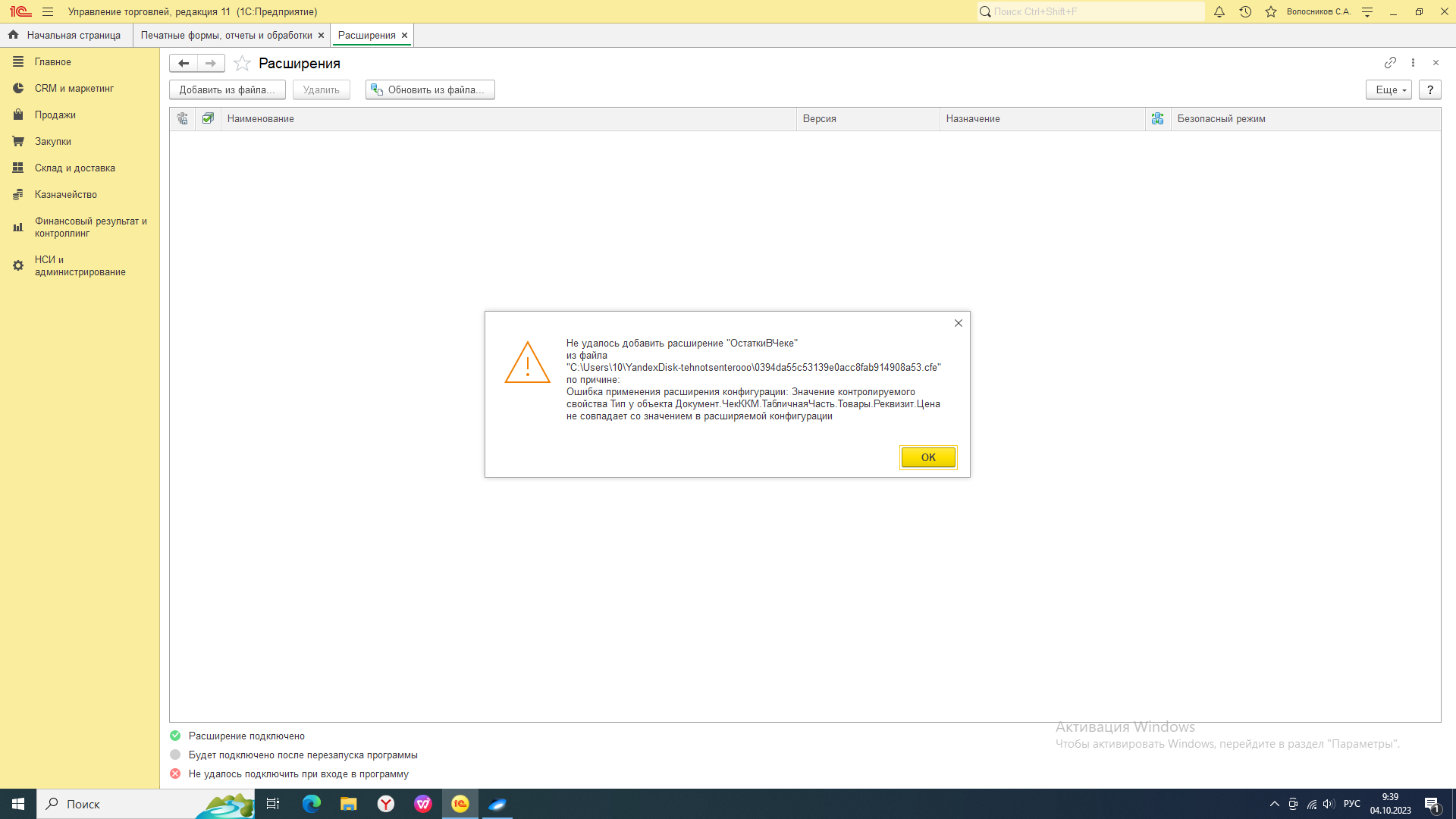Open Windows Start menu
The image size is (1456, 819).
click(x=18, y=804)
